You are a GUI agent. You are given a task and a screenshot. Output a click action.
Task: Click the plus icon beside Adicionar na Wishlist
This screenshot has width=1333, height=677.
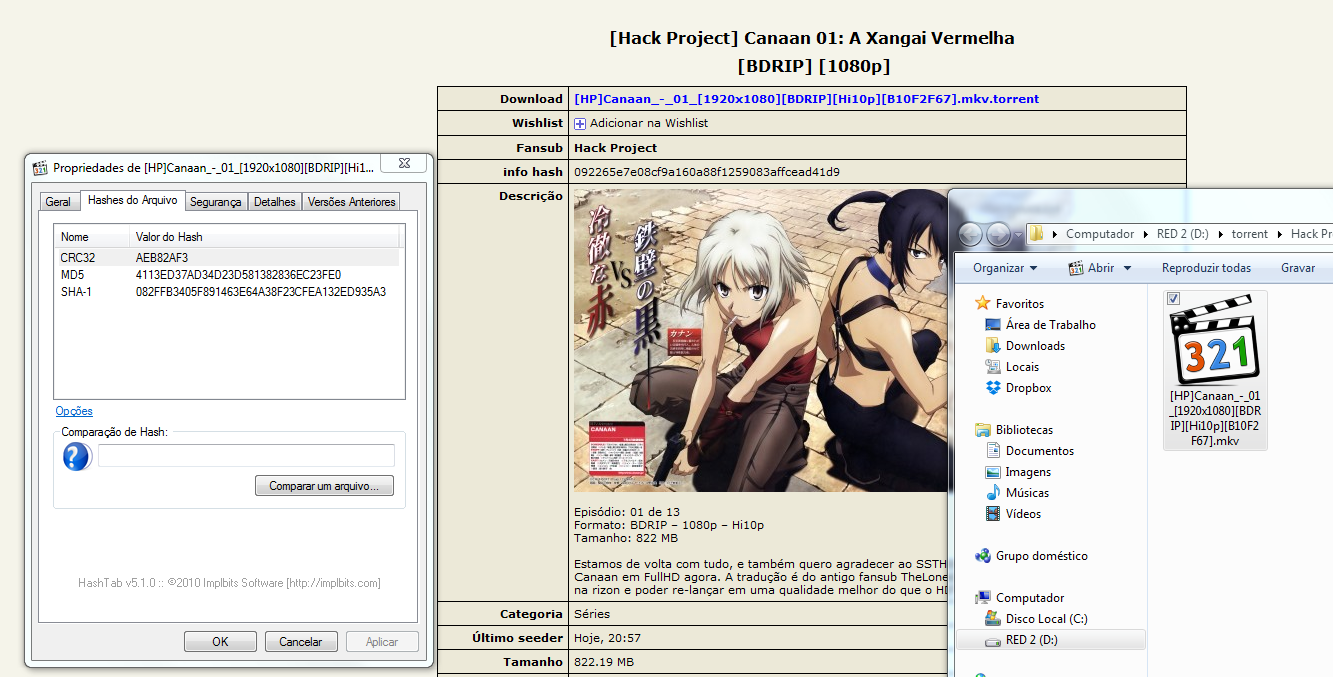click(x=580, y=123)
